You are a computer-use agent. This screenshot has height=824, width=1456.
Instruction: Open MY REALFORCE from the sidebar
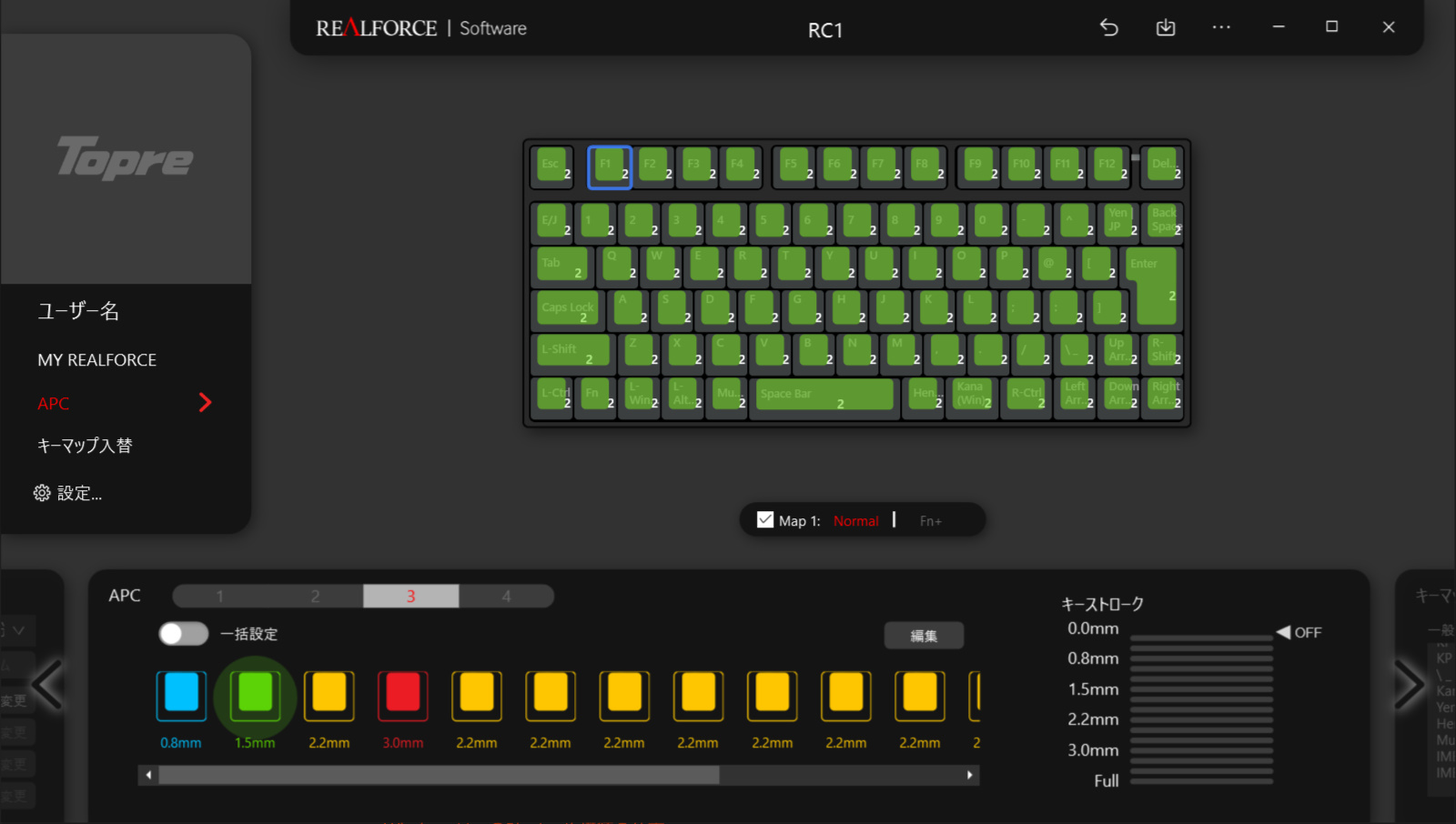tap(96, 359)
